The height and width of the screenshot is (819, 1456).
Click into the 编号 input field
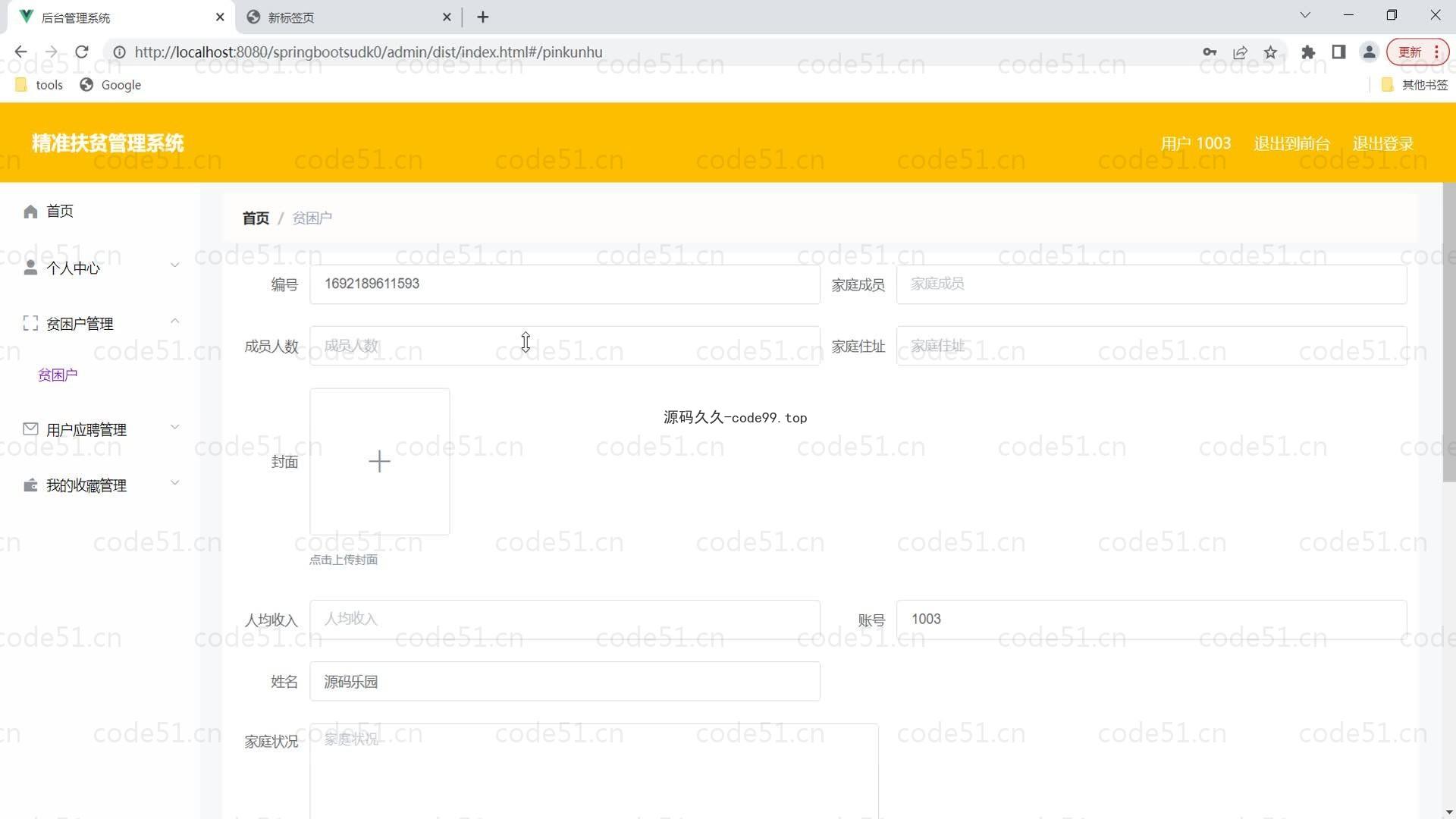564,284
